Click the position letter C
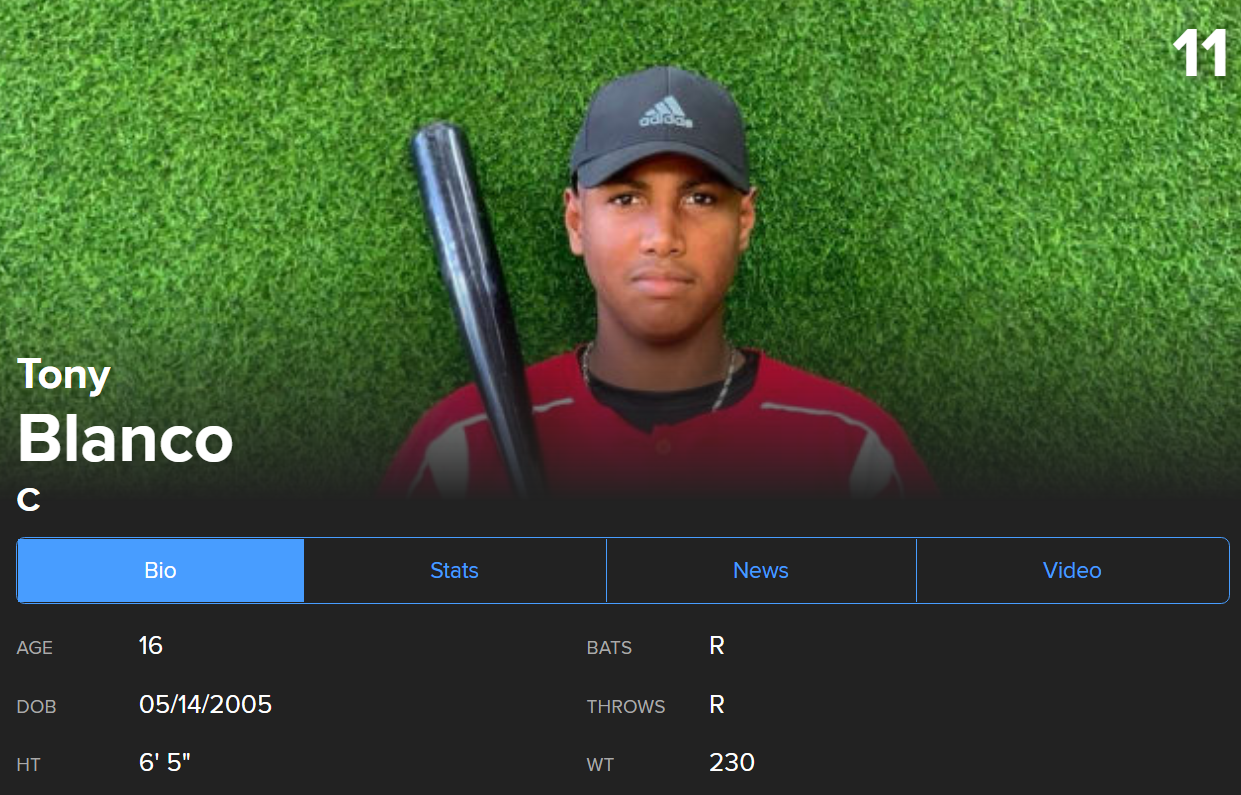This screenshot has width=1241, height=795. 29,500
